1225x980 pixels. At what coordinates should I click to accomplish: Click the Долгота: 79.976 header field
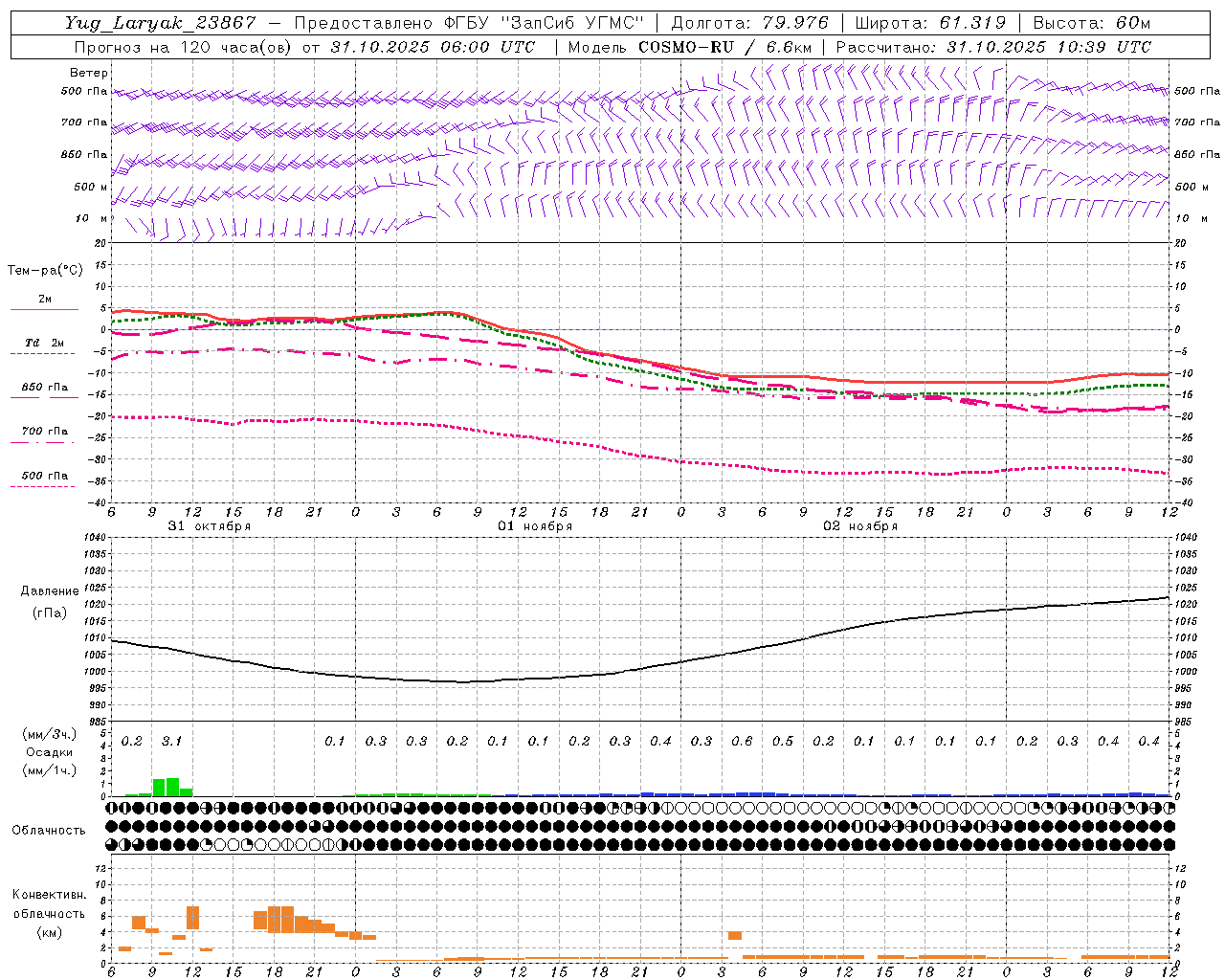(x=750, y=23)
